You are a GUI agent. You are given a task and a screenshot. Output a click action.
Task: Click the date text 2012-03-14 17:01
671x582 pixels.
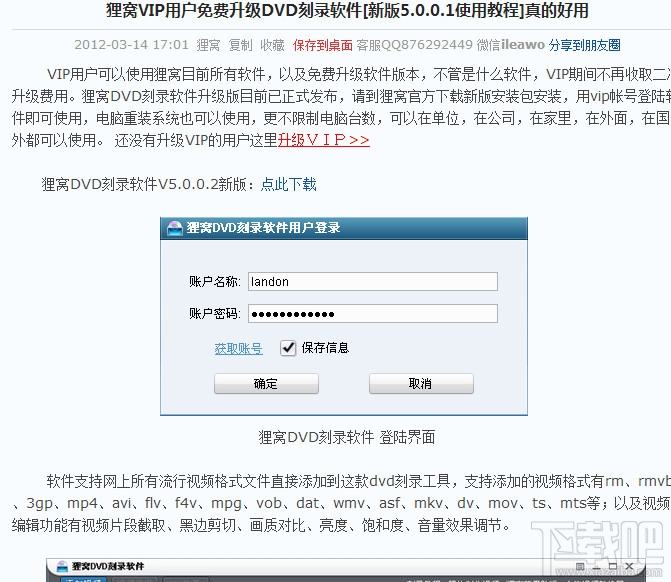coord(131,45)
